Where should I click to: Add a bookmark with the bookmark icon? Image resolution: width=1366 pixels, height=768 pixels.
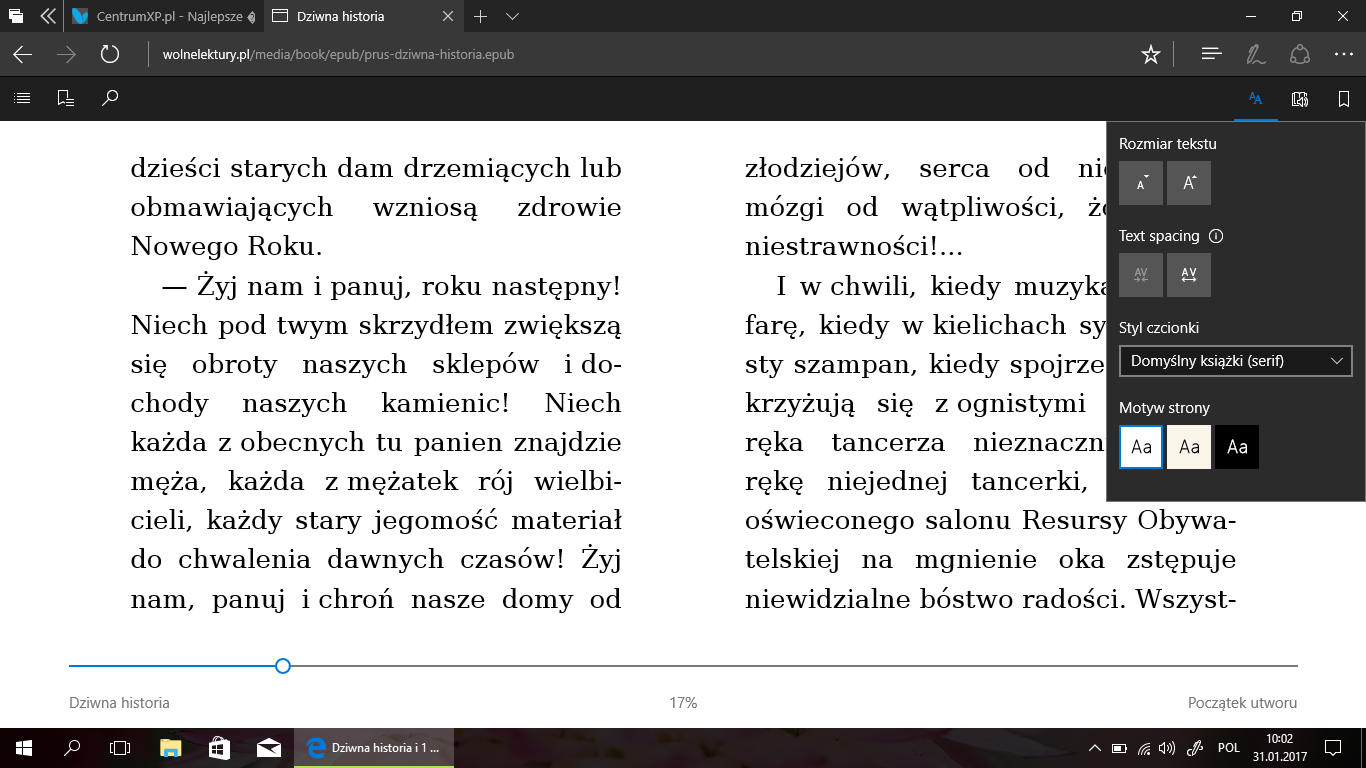tap(1344, 98)
